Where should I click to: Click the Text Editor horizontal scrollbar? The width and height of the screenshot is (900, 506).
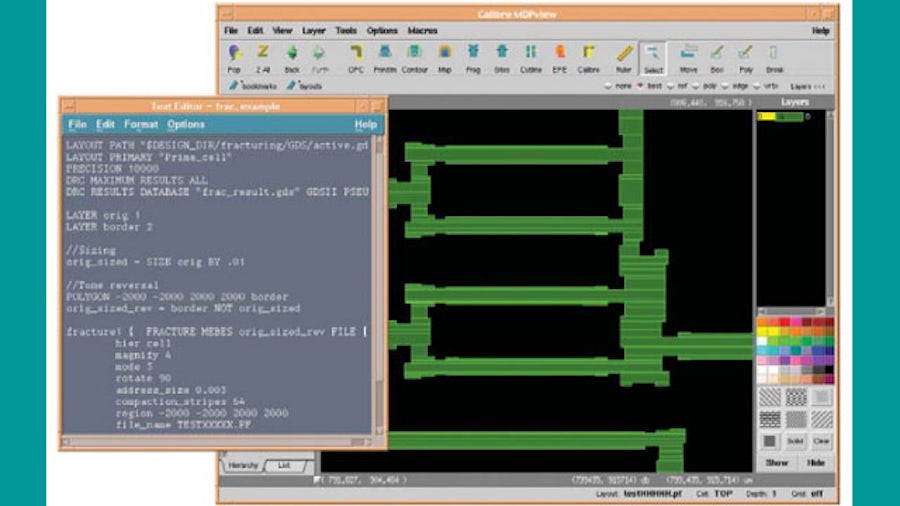(x=219, y=442)
